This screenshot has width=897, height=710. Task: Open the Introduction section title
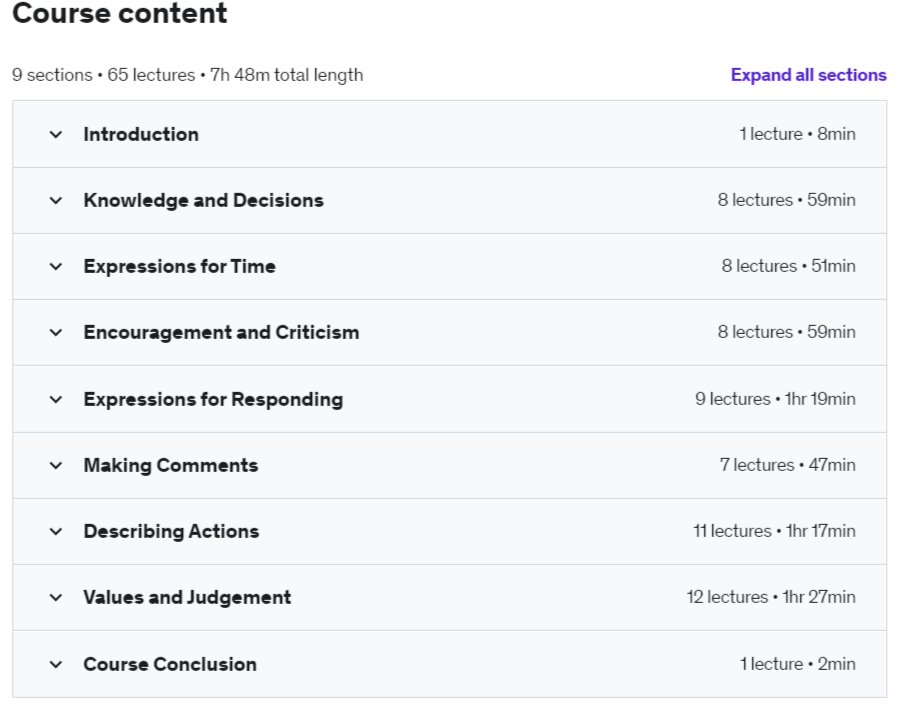[x=141, y=134]
